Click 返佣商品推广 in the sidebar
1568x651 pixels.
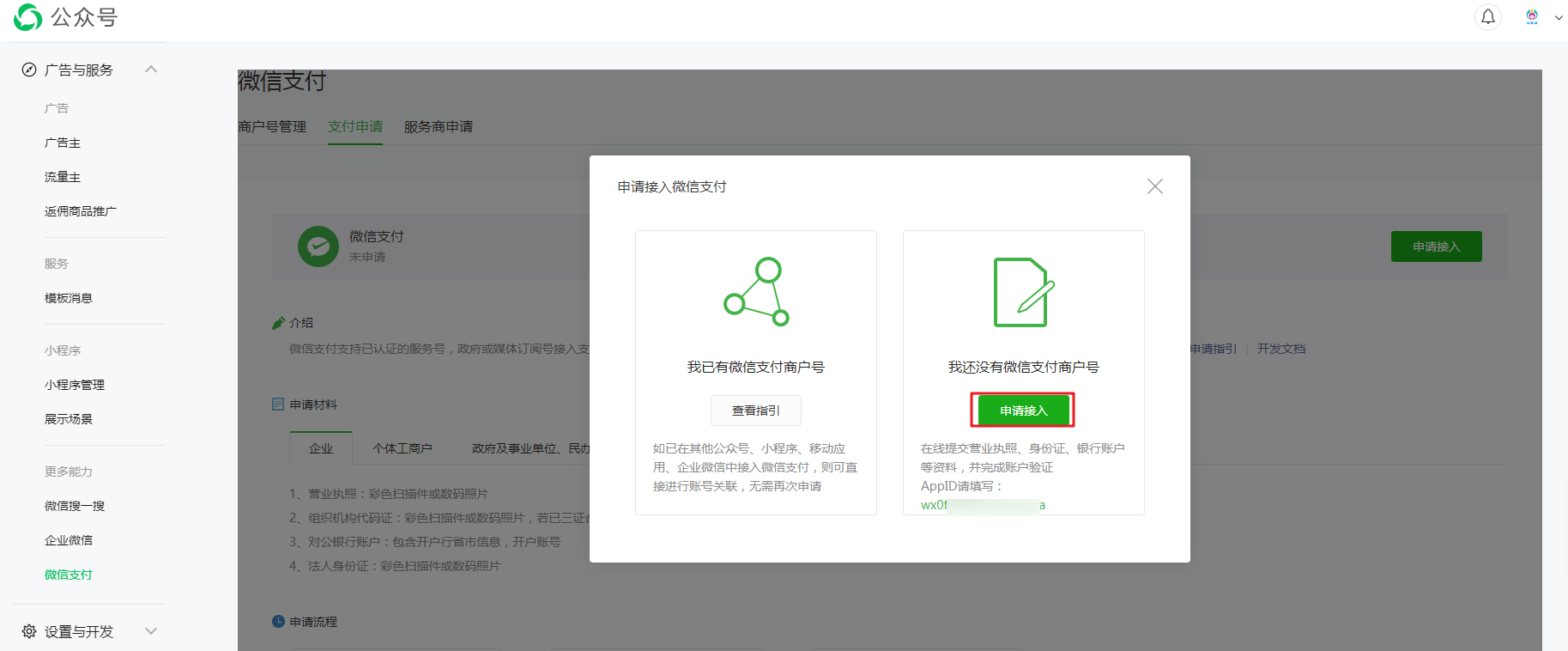tap(81, 211)
